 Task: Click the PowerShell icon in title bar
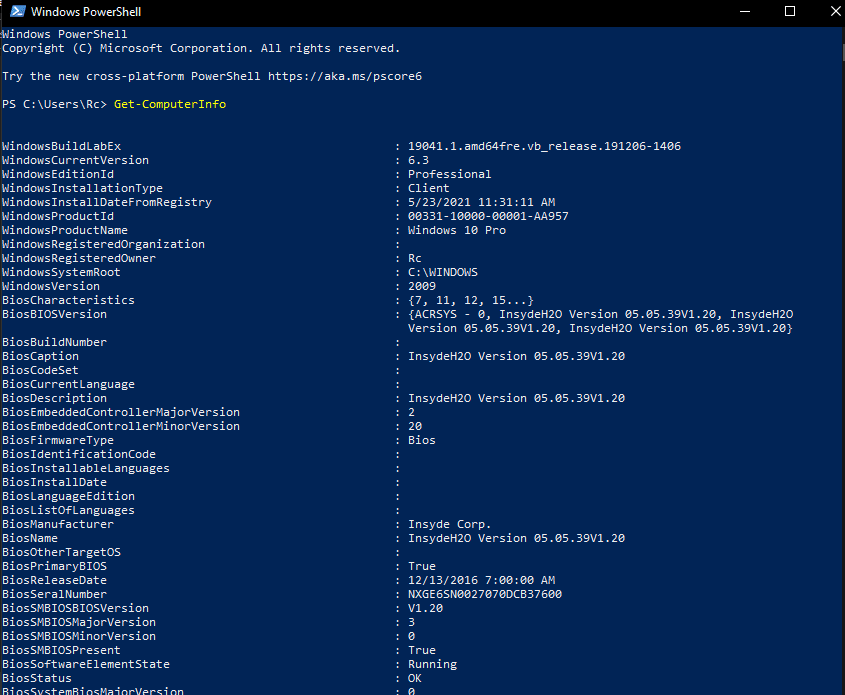click(x=18, y=11)
